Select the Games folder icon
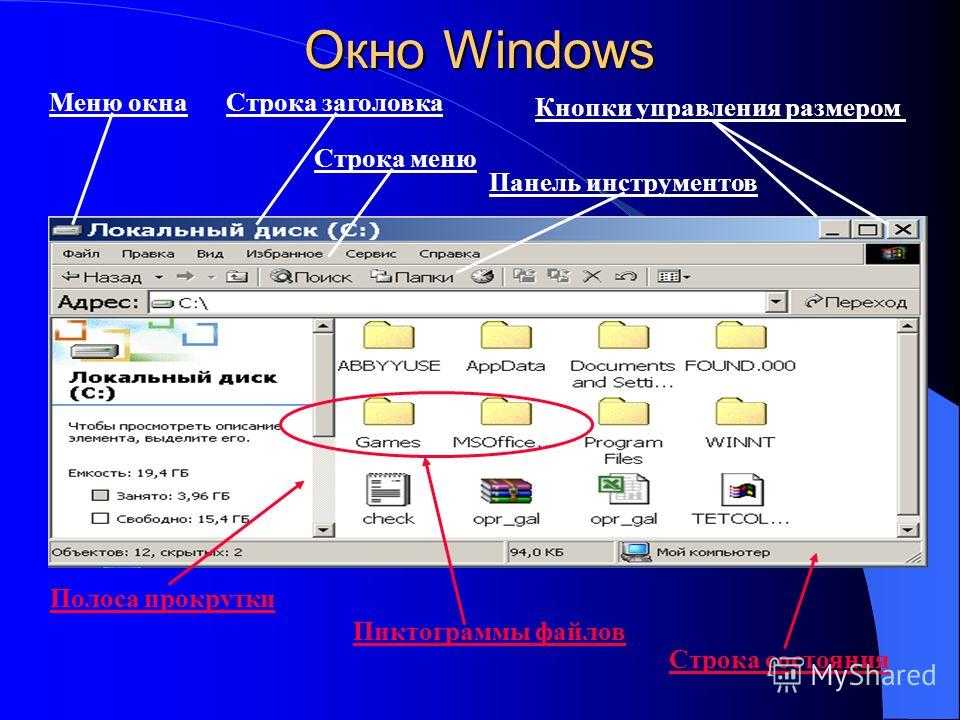The width and height of the screenshot is (960, 720). 388,412
